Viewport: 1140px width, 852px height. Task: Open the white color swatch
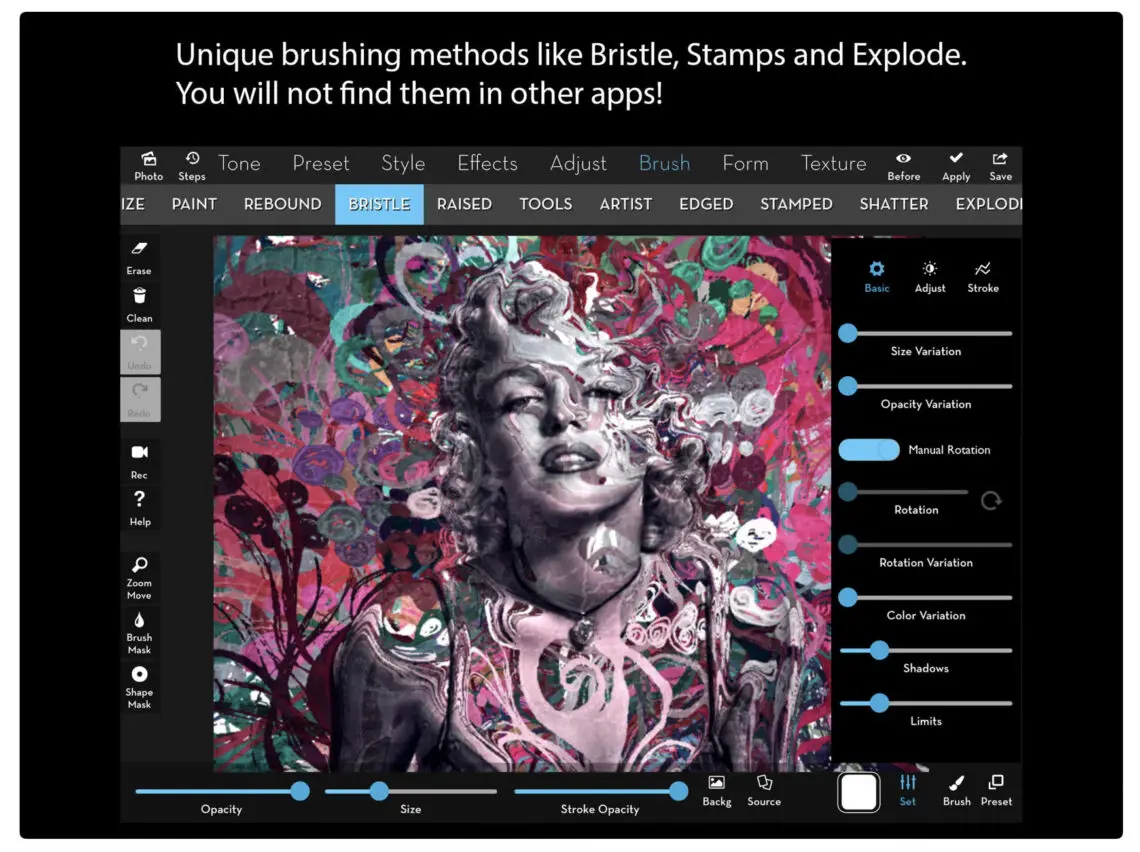[858, 792]
